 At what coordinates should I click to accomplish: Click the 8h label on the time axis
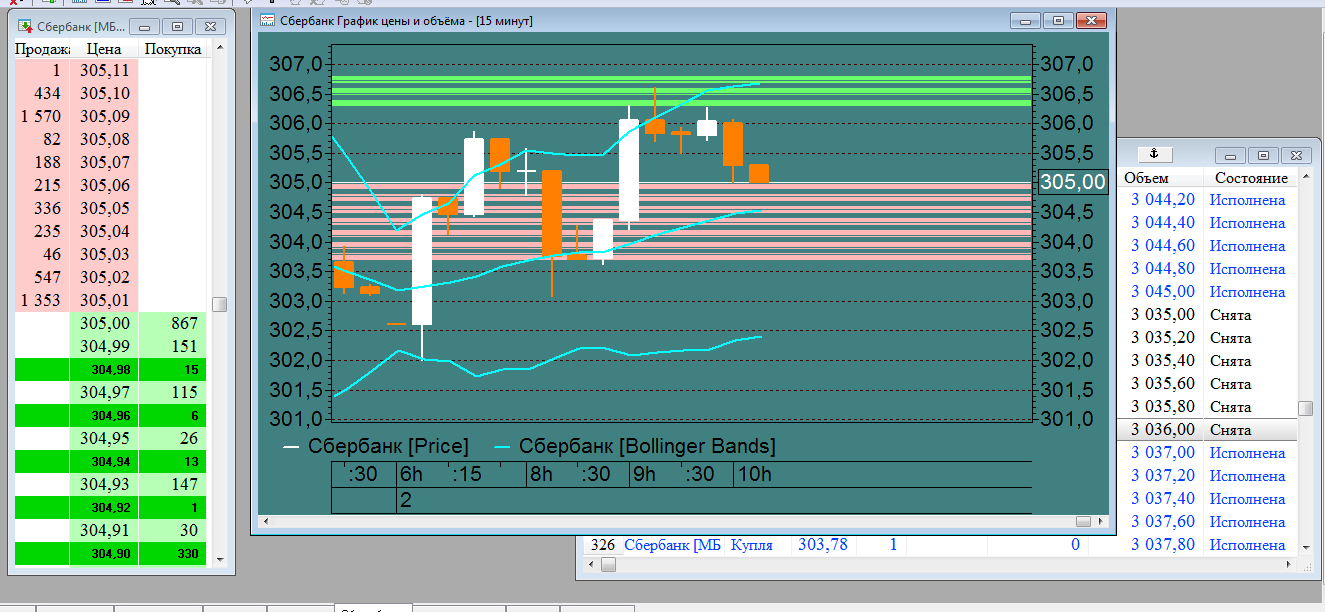point(541,474)
